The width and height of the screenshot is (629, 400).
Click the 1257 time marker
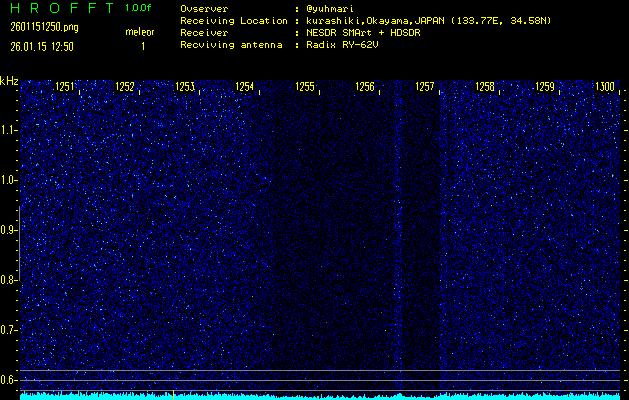click(425, 87)
